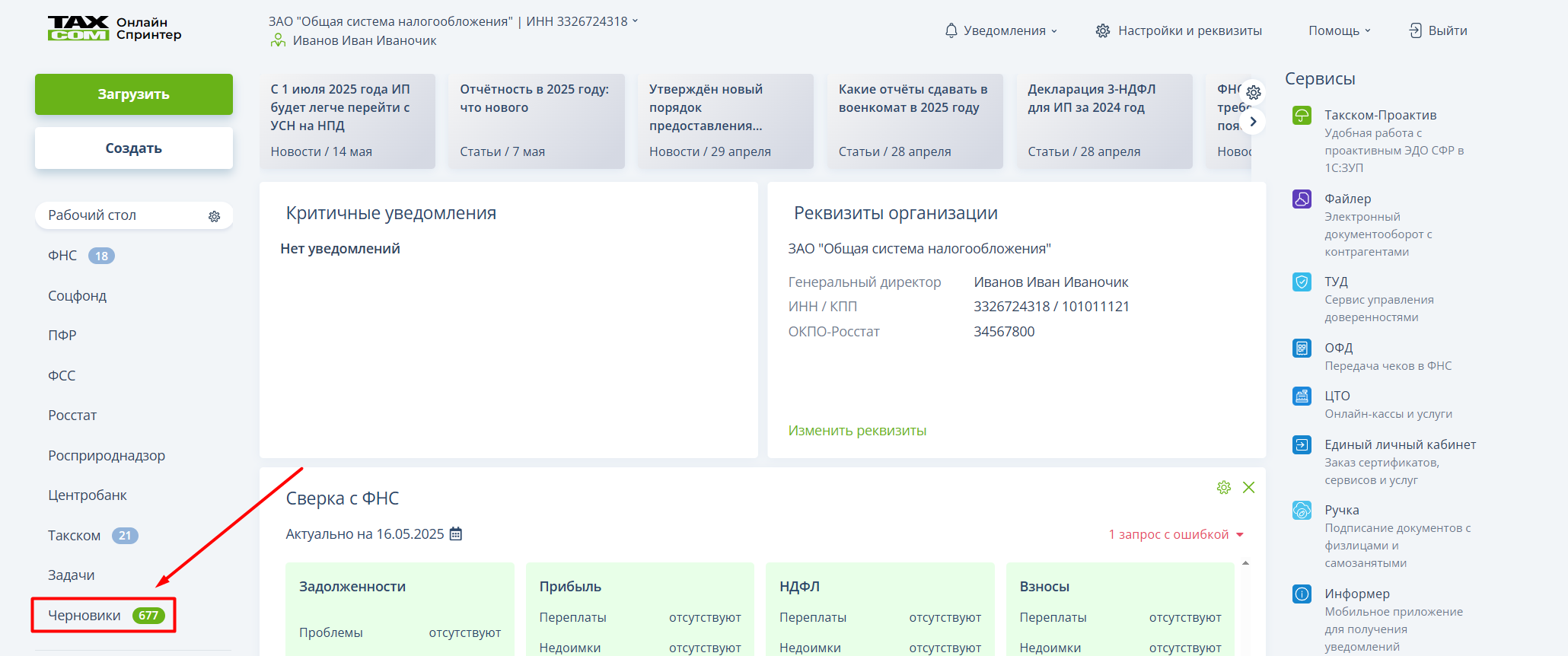Open the Соцфонд section

click(x=77, y=296)
